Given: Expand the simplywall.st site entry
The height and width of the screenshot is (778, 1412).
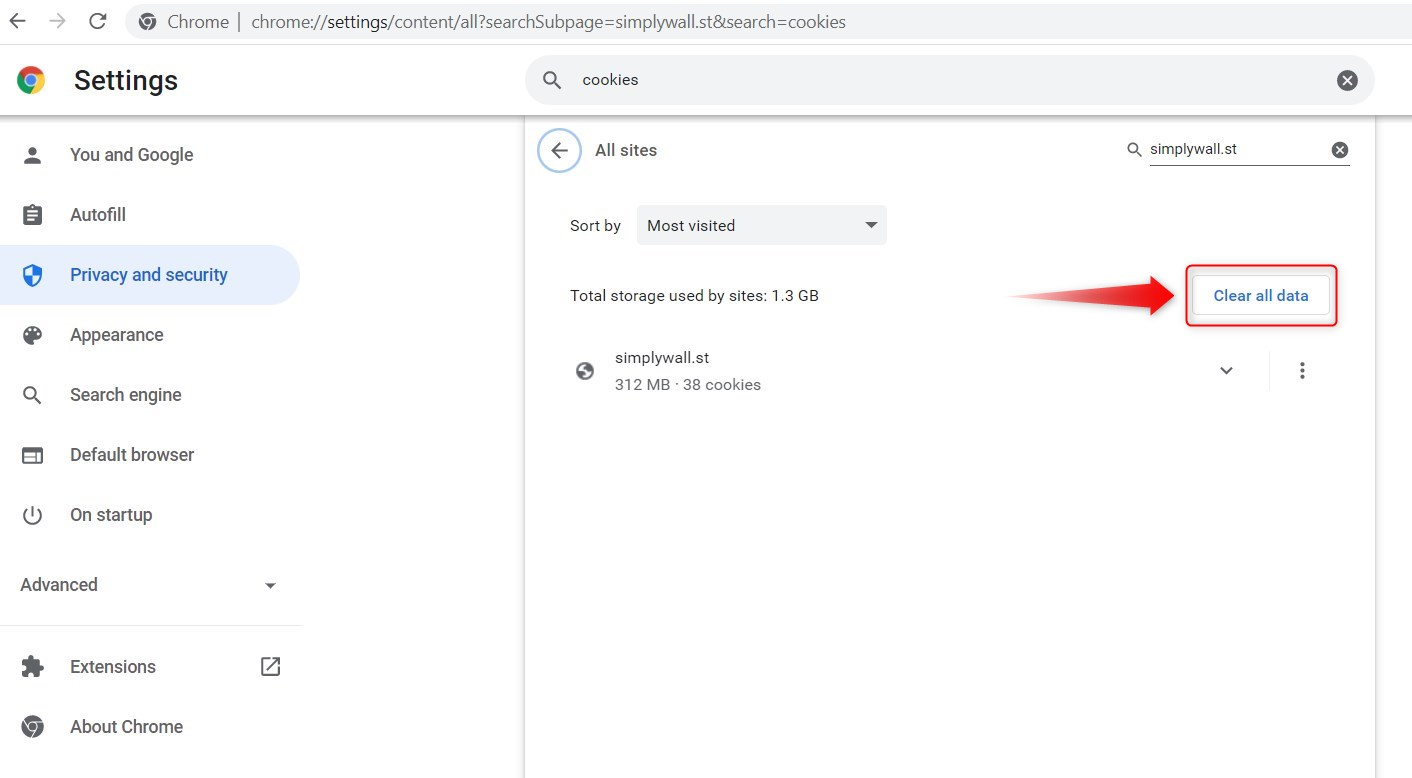Looking at the screenshot, I should click(1226, 371).
